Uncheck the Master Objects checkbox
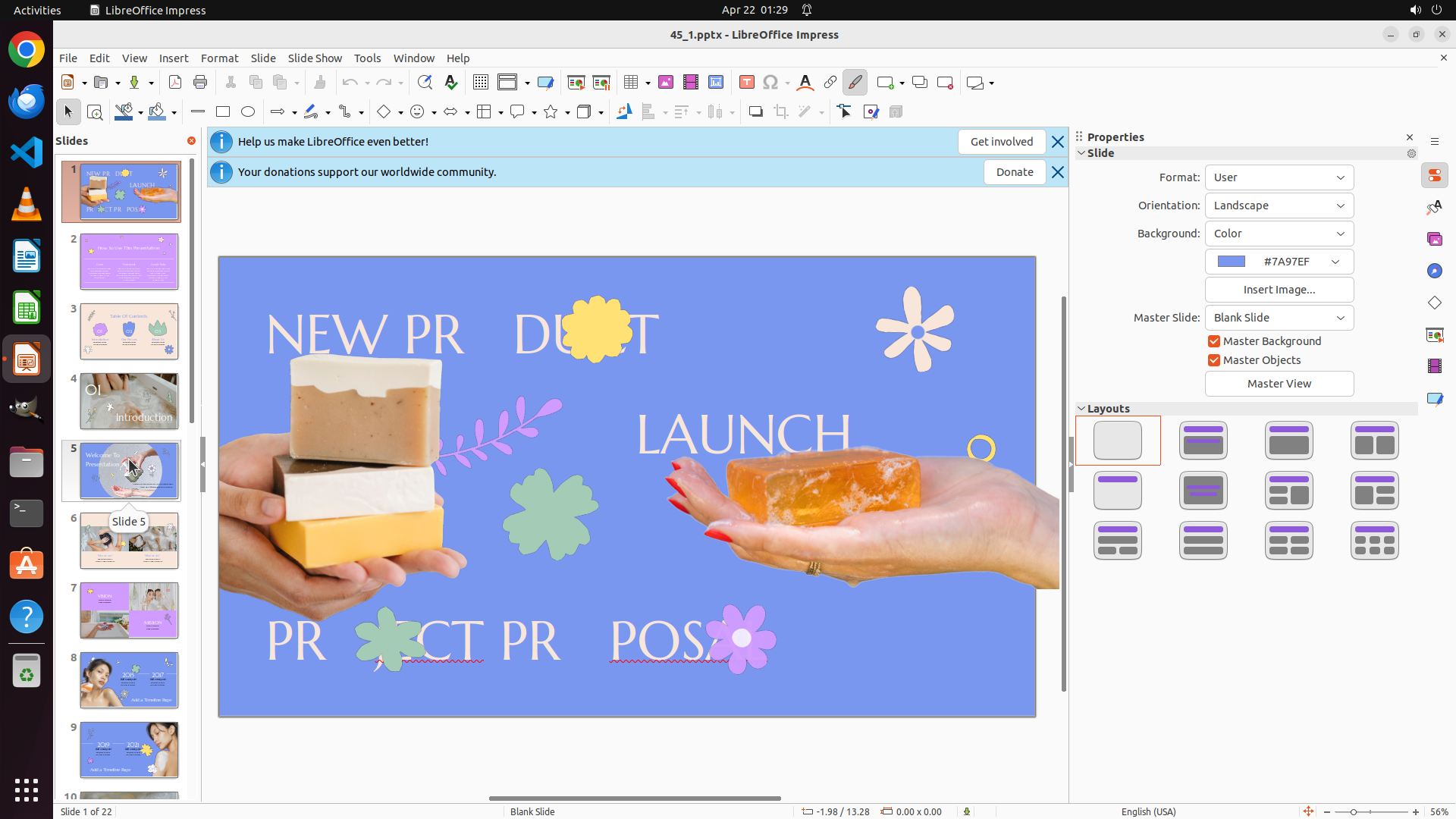The width and height of the screenshot is (1456, 819). (1214, 361)
